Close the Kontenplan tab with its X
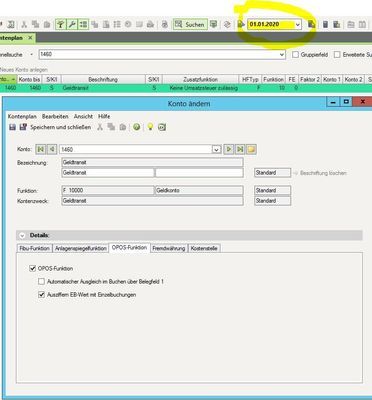Image resolution: width=372 pixels, height=400 pixels. tap(30, 38)
